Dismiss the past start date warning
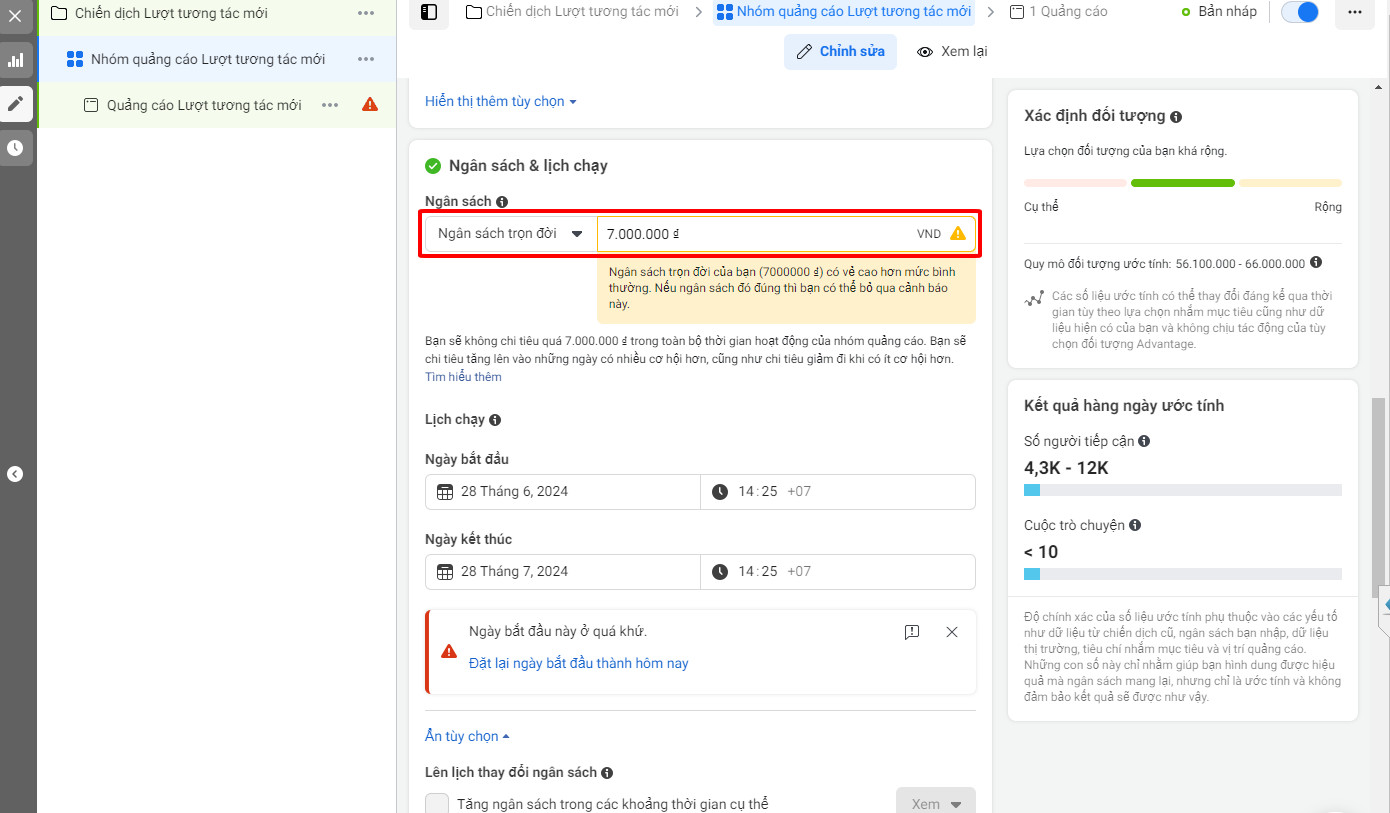The image size is (1390, 813). pos(952,632)
